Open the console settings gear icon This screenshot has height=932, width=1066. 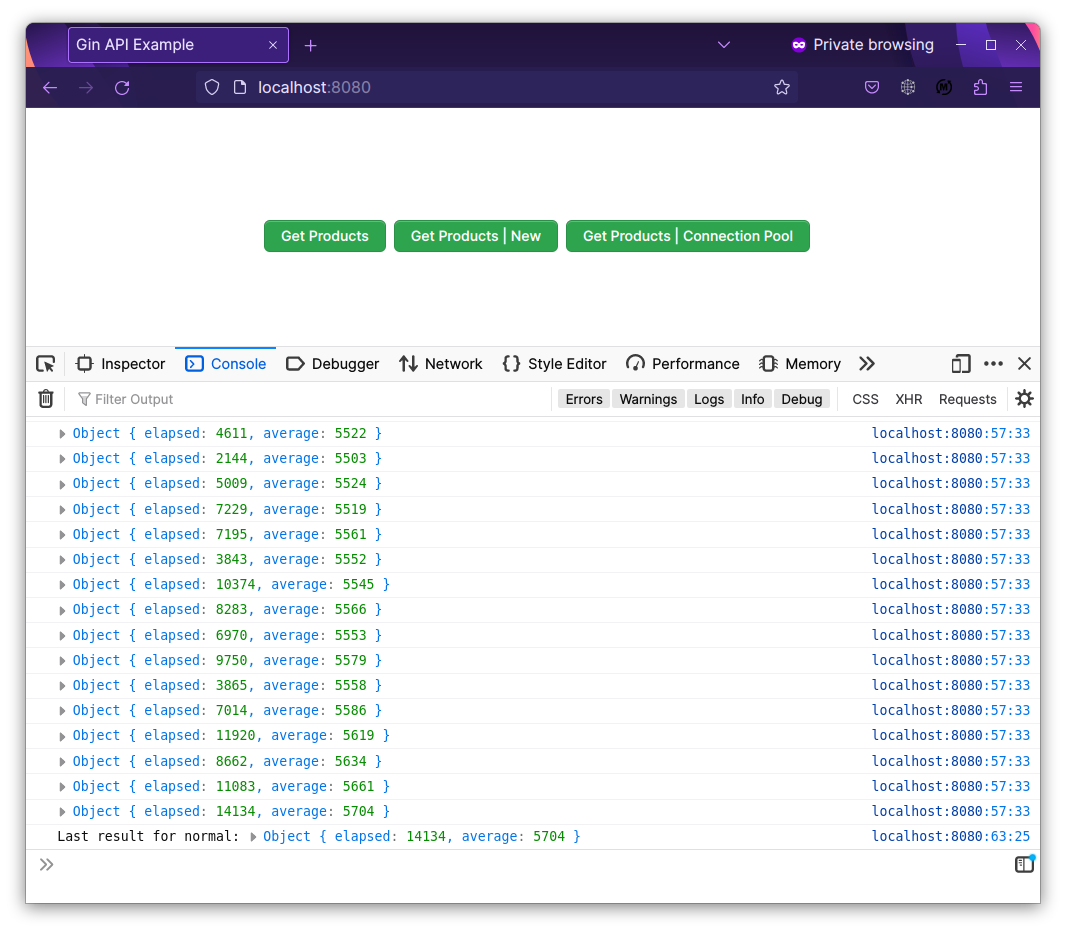click(x=1023, y=398)
